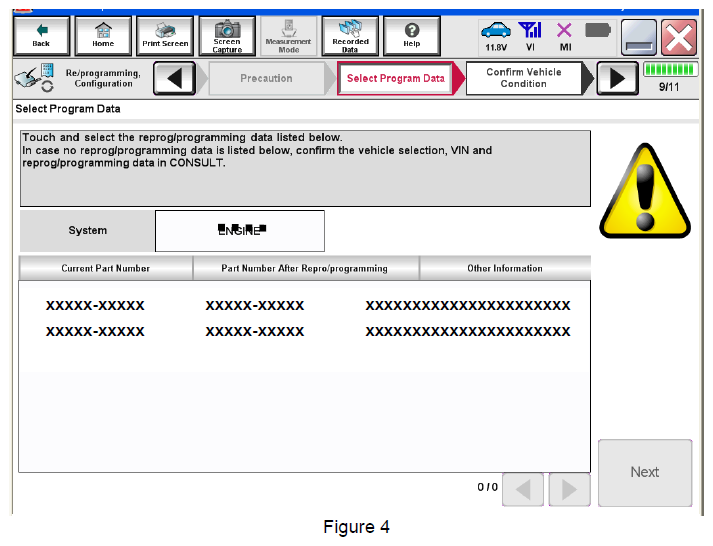713x546 pixels.
Task: Go to previous step with left arrow
Action: pos(174,79)
